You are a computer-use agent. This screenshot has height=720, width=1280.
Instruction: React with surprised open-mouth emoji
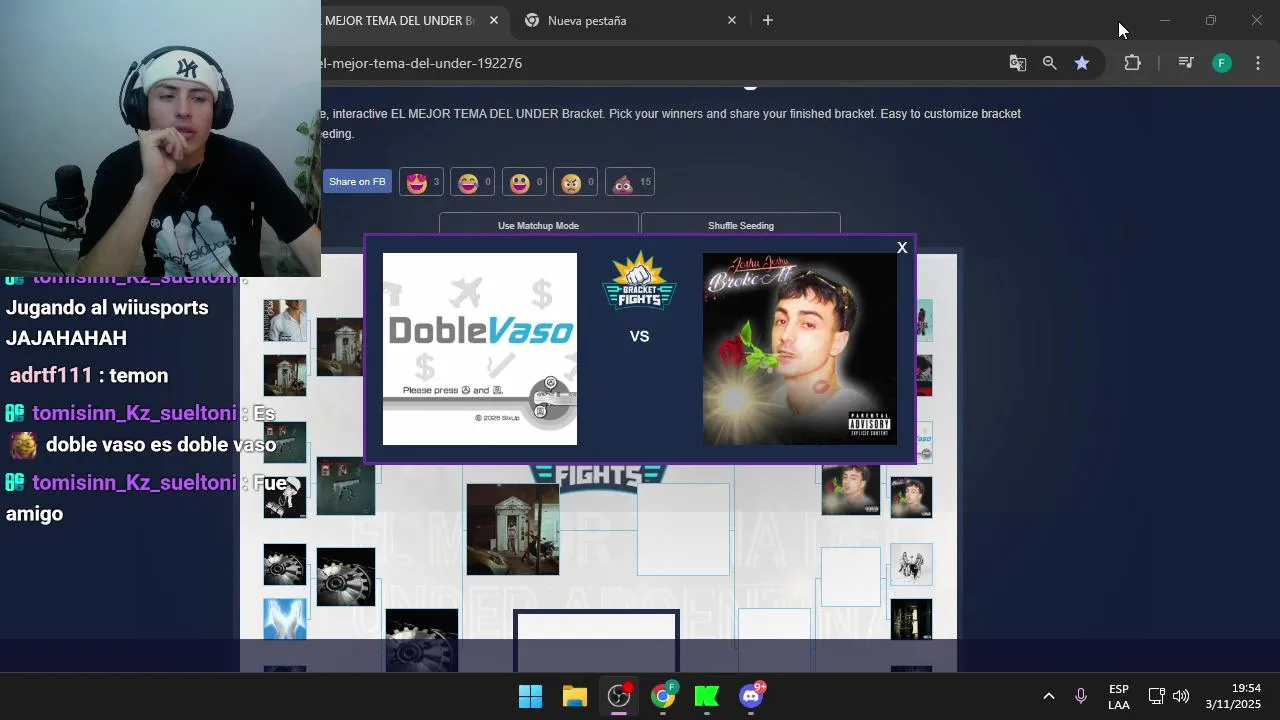pos(524,182)
